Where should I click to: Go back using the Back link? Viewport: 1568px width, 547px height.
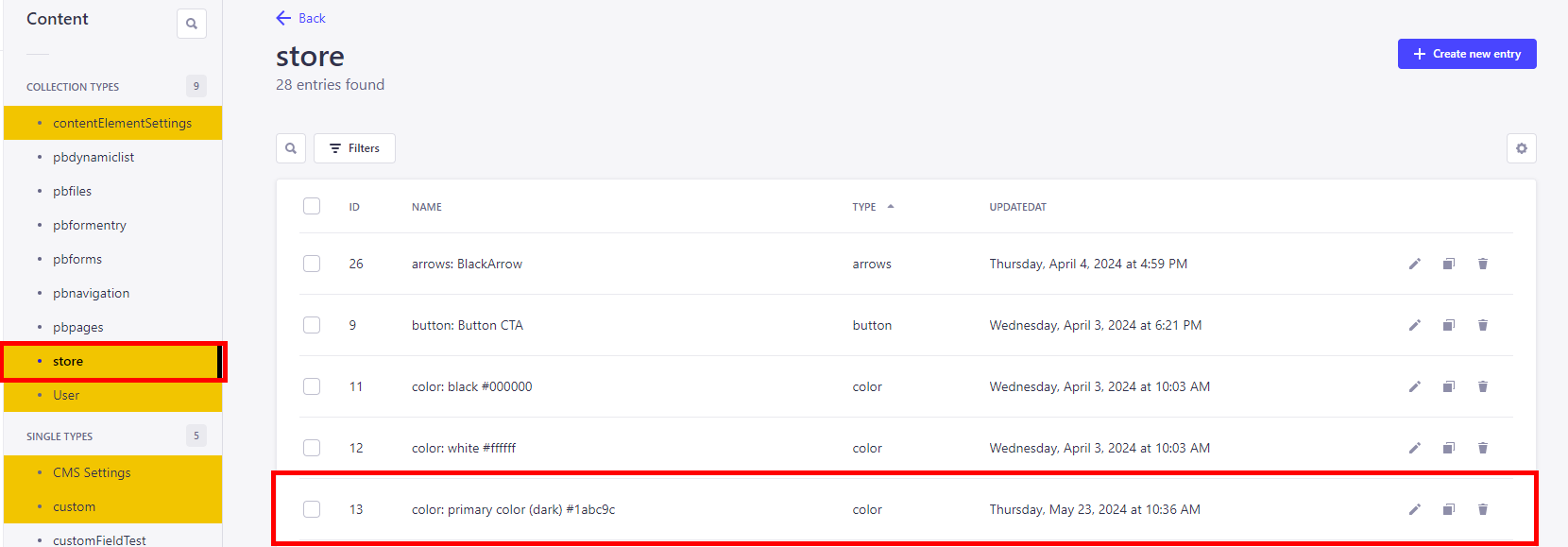click(300, 18)
